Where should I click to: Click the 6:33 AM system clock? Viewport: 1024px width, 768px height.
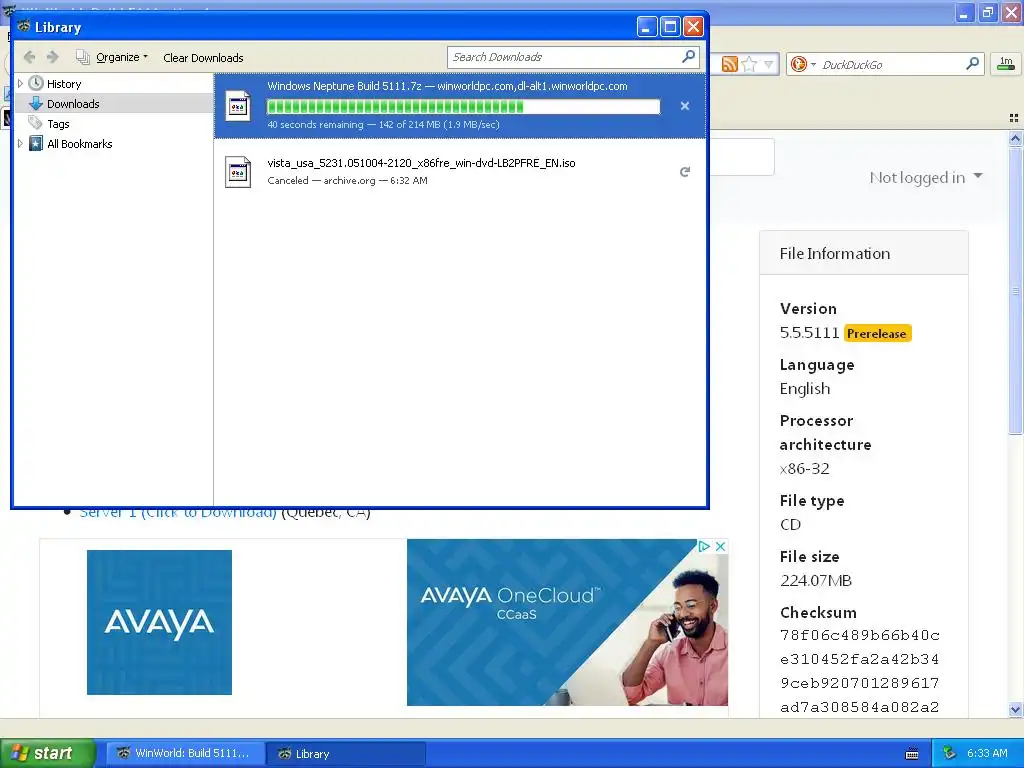(x=987, y=753)
